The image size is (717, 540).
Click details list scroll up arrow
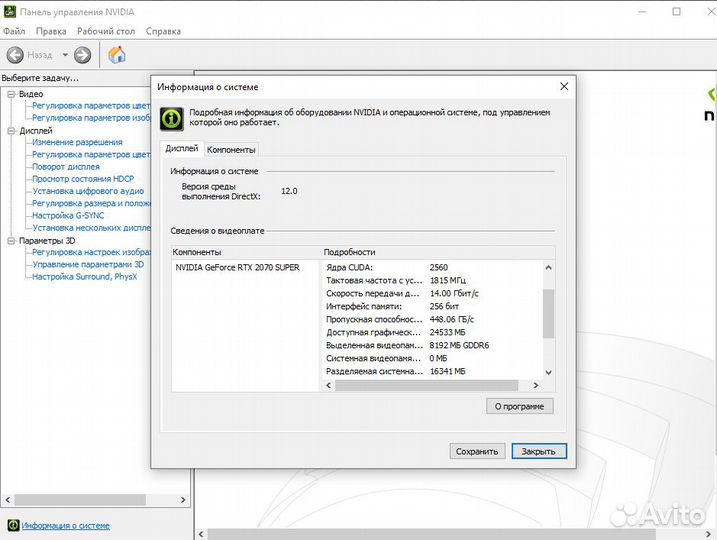(549, 267)
